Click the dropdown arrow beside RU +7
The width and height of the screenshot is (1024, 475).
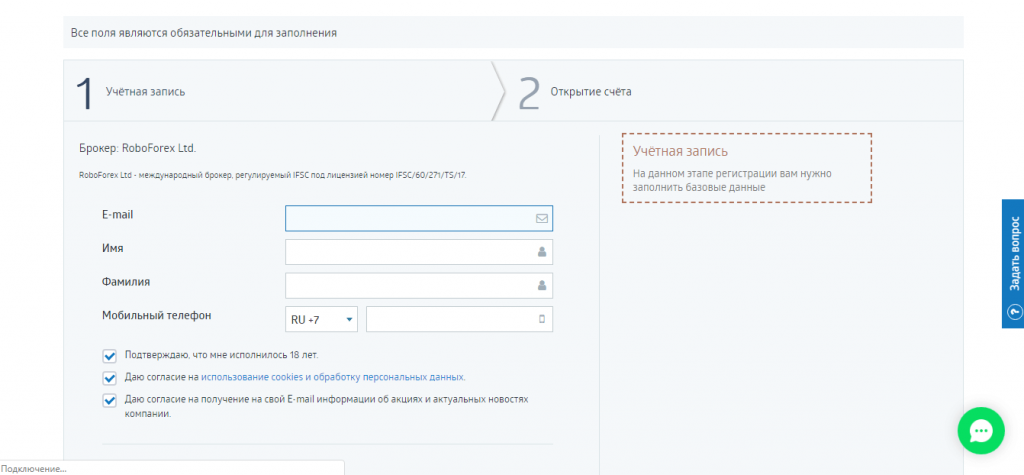point(349,319)
